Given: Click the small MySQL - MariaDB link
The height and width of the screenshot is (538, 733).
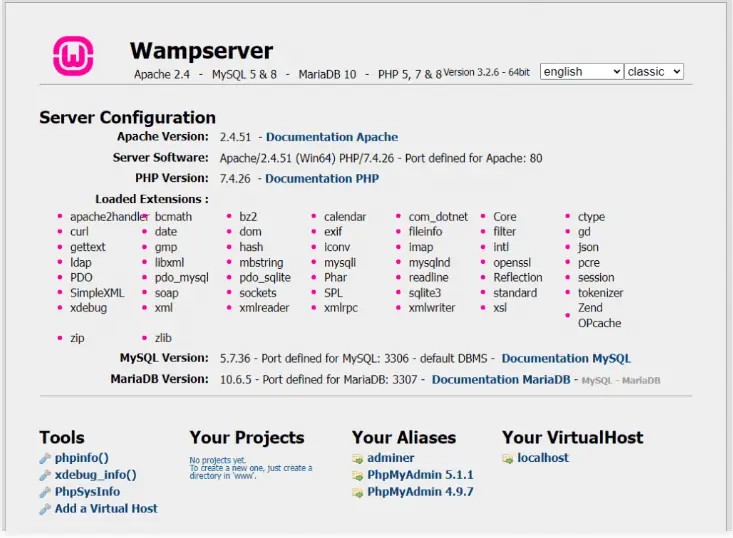Looking at the screenshot, I should tap(621, 380).
